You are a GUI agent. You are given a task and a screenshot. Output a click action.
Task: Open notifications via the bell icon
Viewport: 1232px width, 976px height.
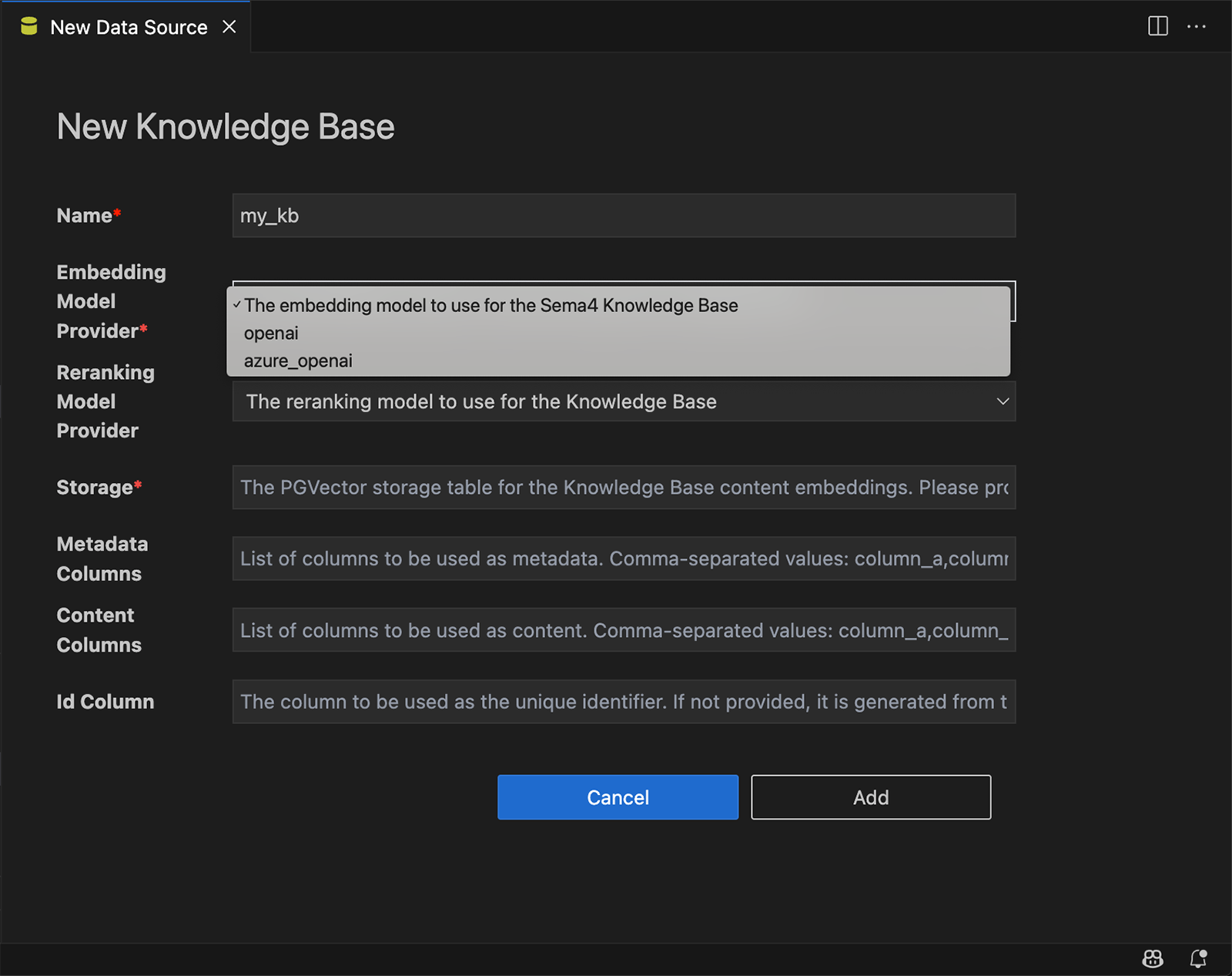[1198, 959]
